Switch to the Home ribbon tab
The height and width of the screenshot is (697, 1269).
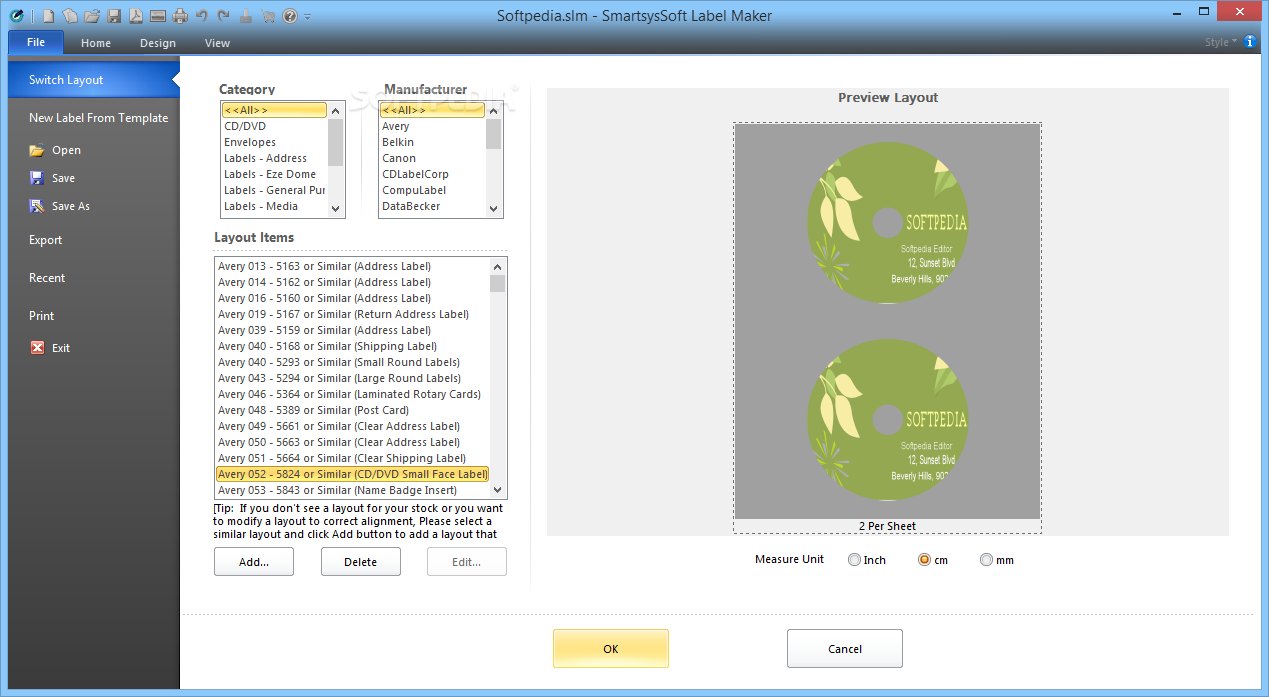click(x=96, y=43)
